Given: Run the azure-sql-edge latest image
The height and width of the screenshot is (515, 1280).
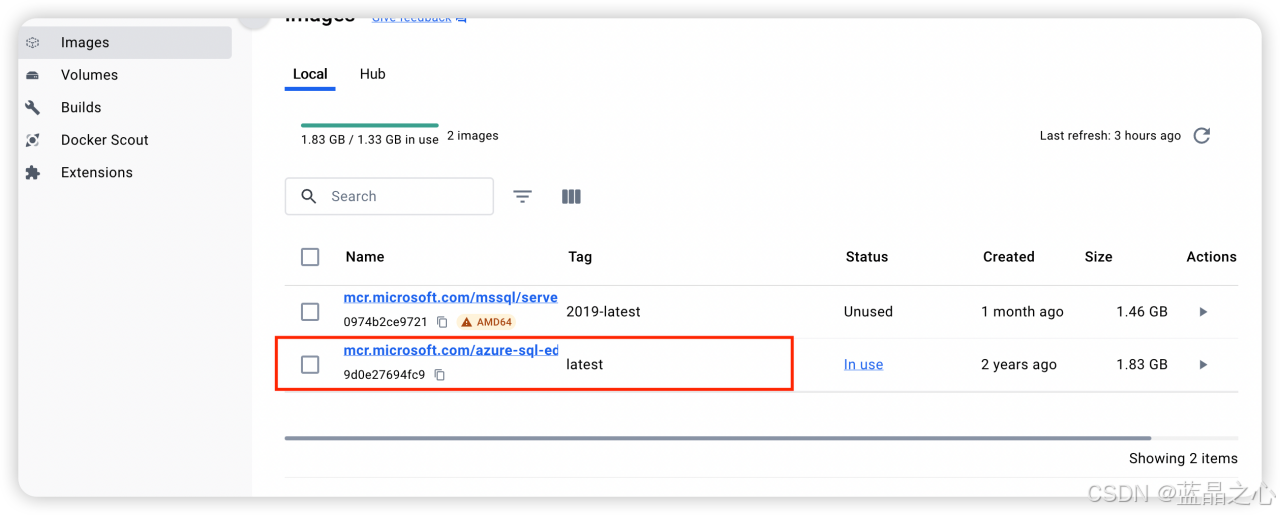Looking at the screenshot, I should click(1203, 365).
